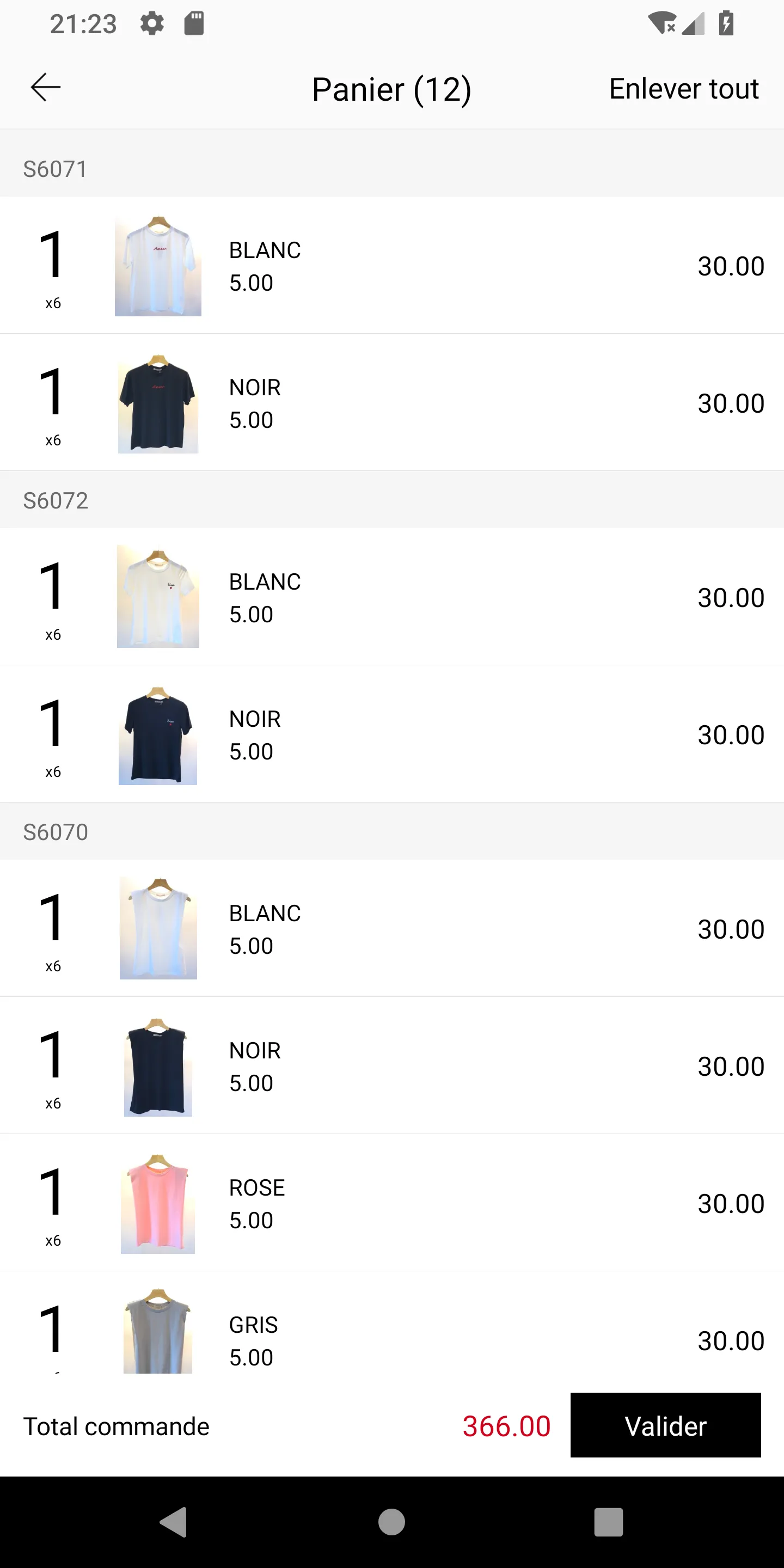Select the S6072 section header
This screenshot has height=1568, width=784.
pyautogui.click(x=392, y=500)
